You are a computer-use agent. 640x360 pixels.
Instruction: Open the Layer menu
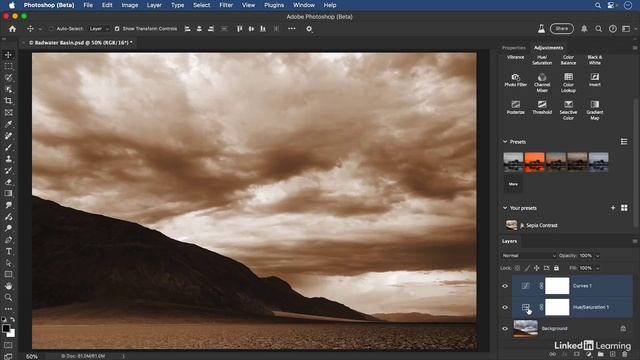click(154, 5)
